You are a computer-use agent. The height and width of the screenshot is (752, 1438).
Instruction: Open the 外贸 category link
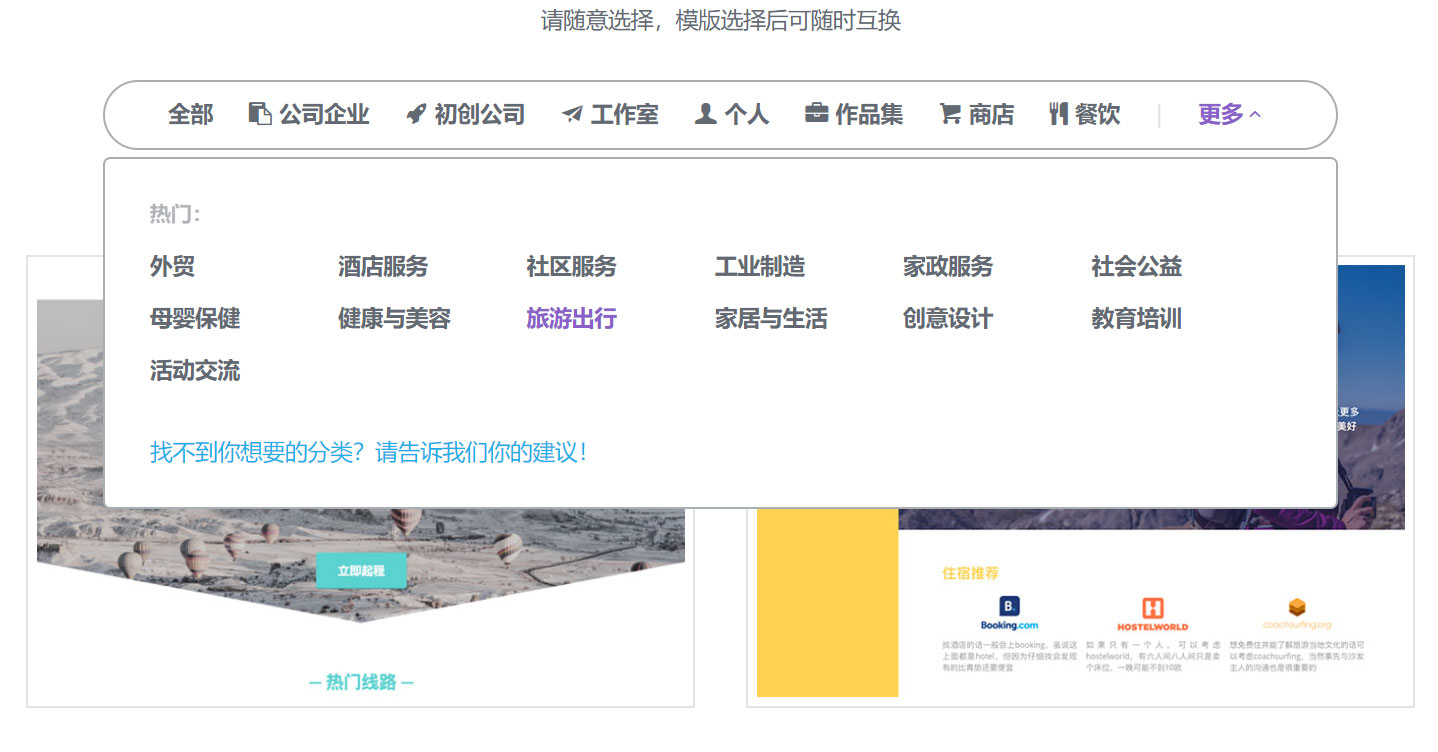(173, 267)
